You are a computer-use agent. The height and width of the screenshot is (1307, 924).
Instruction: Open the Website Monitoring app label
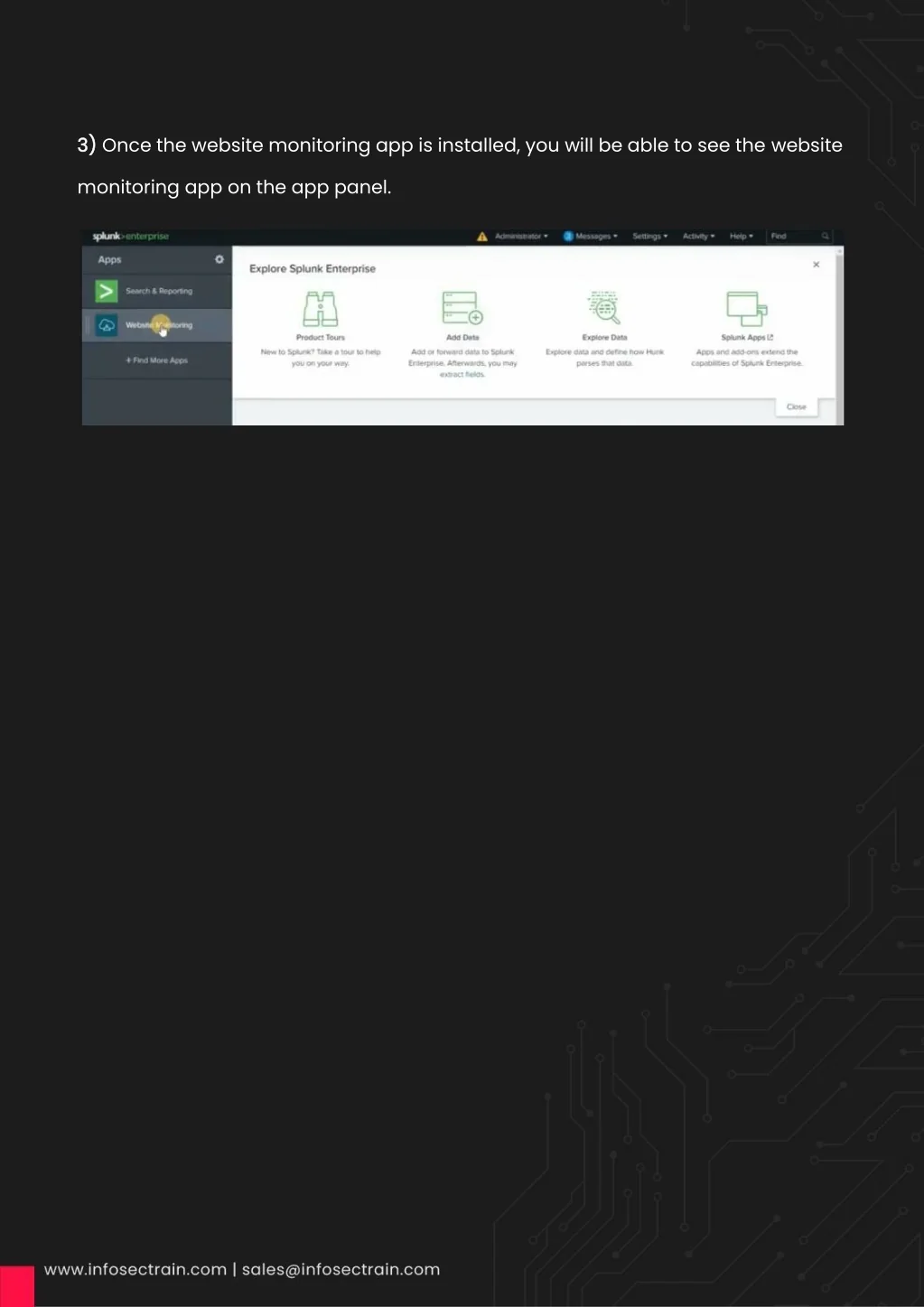(x=159, y=325)
